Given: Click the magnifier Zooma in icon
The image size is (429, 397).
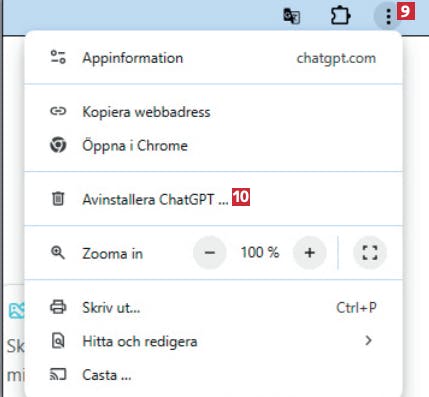Looking at the screenshot, I should pyautogui.click(x=58, y=253).
